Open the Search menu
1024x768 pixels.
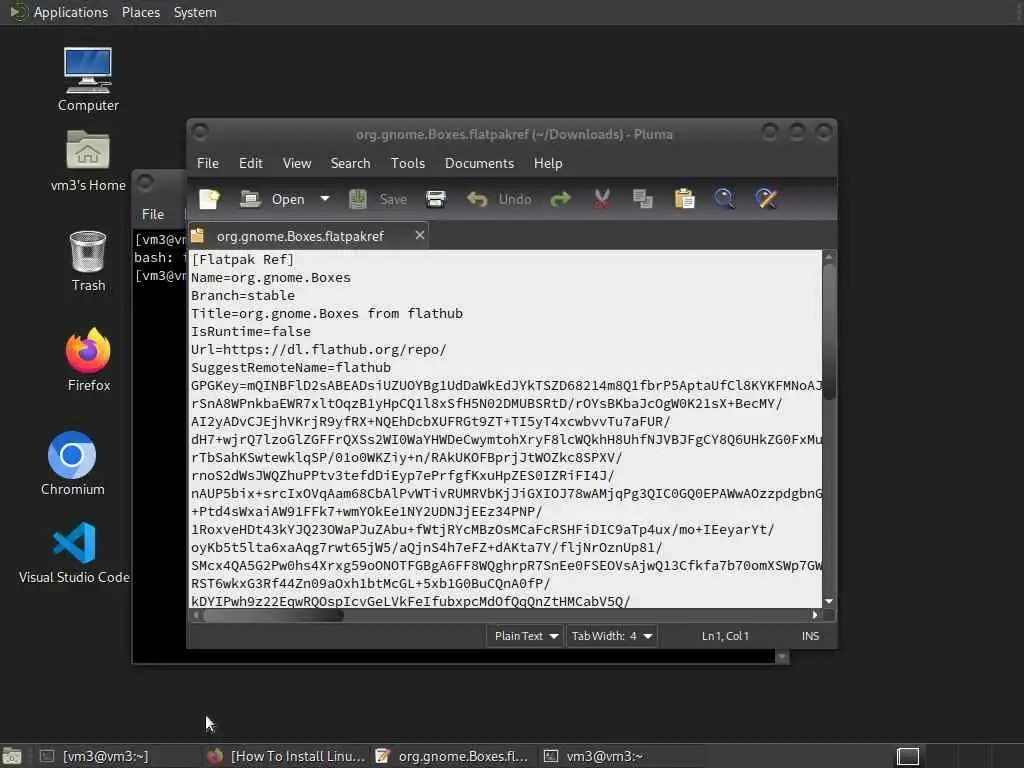[x=350, y=163]
